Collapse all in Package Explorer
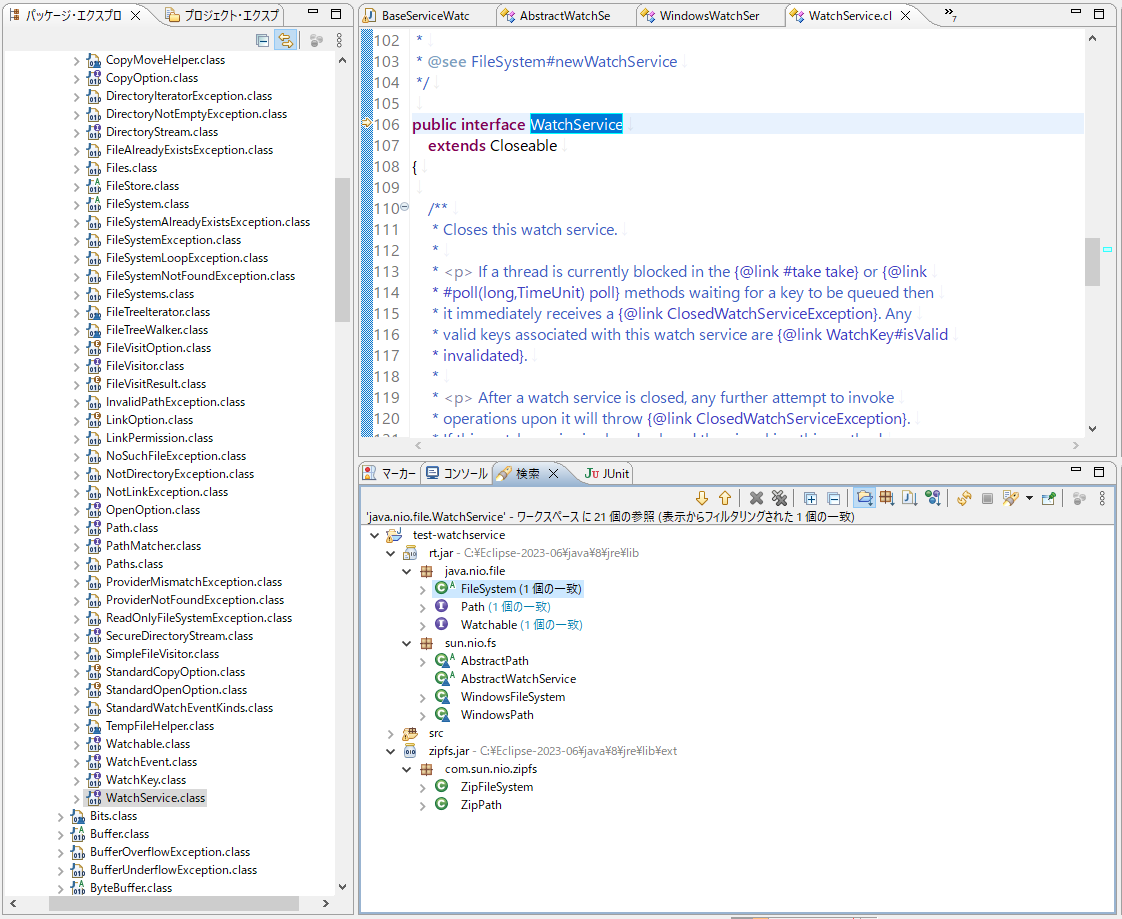The height and width of the screenshot is (919, 1122). pos(262,40)
